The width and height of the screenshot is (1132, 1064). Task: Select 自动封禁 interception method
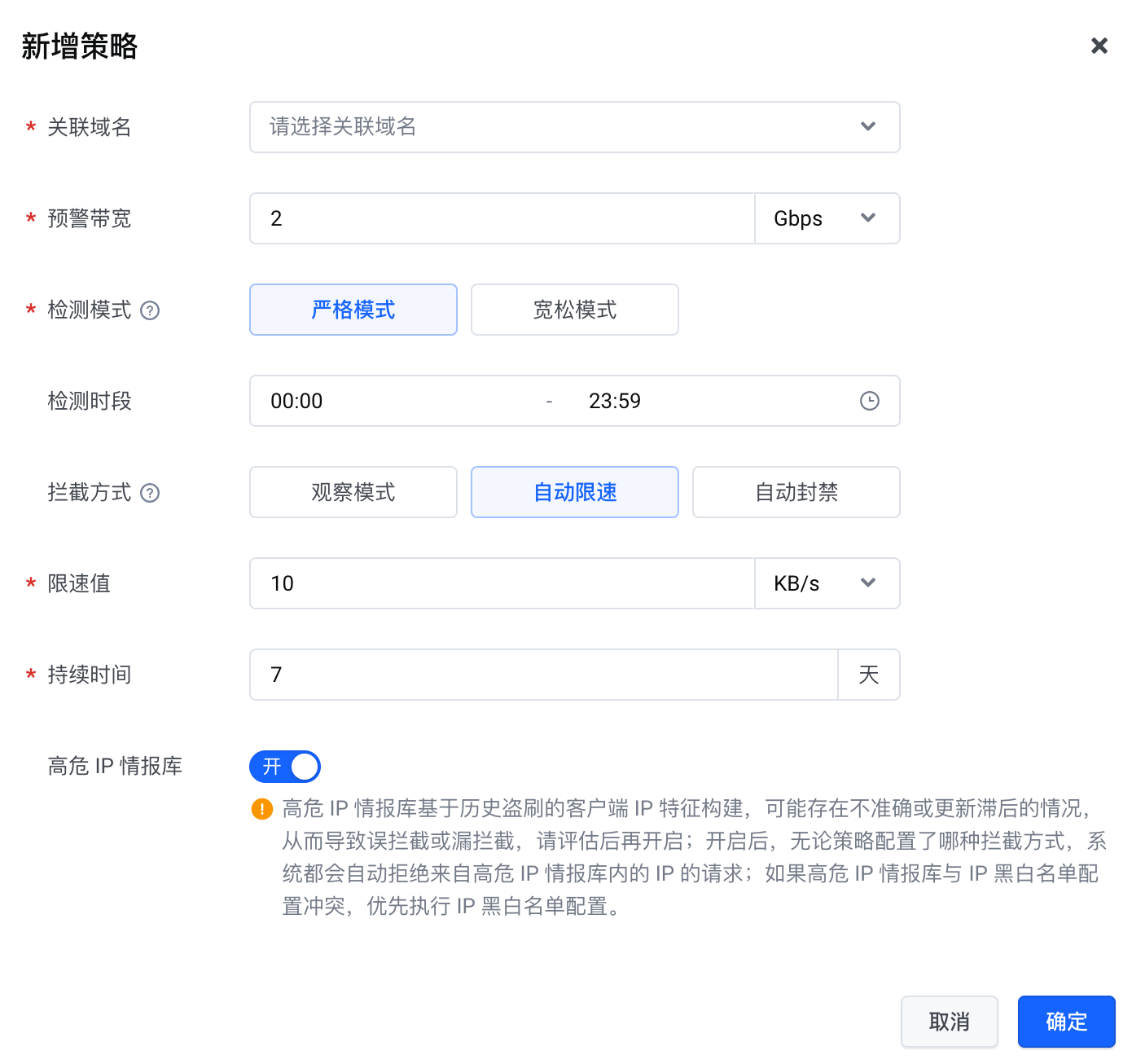pyautogui.click(x=796, y=492)
